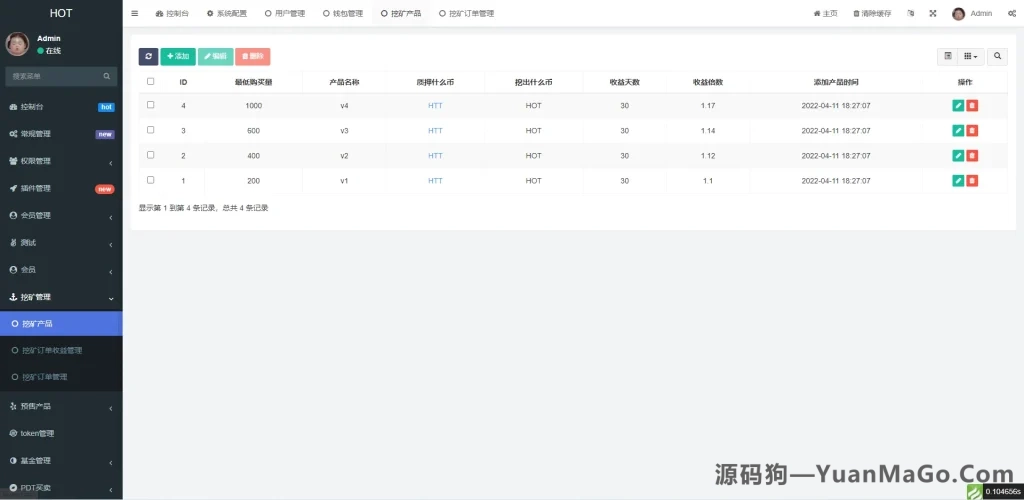Viewport: 1024px width, 500px height.
Task: Switch to the 挖矿订单管理 tab
Action: 466,13
